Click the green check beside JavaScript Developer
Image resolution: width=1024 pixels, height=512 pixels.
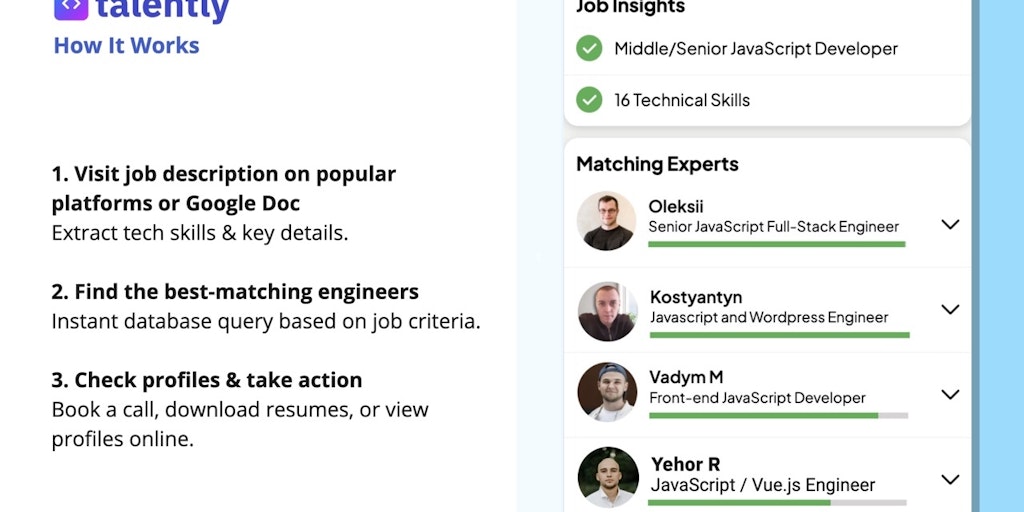point(589,48)
